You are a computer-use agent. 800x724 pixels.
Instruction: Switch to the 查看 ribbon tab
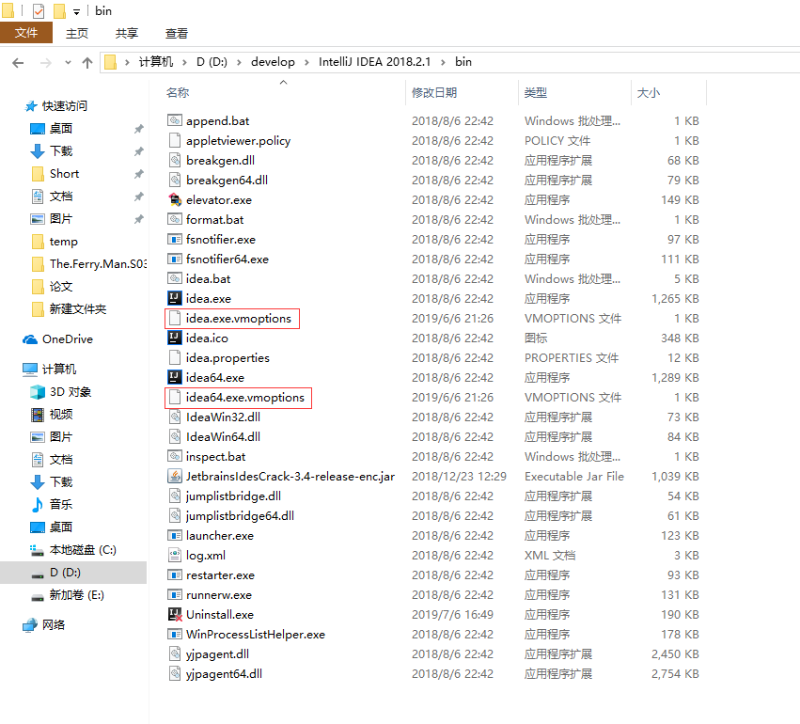(x=177, y=33)
